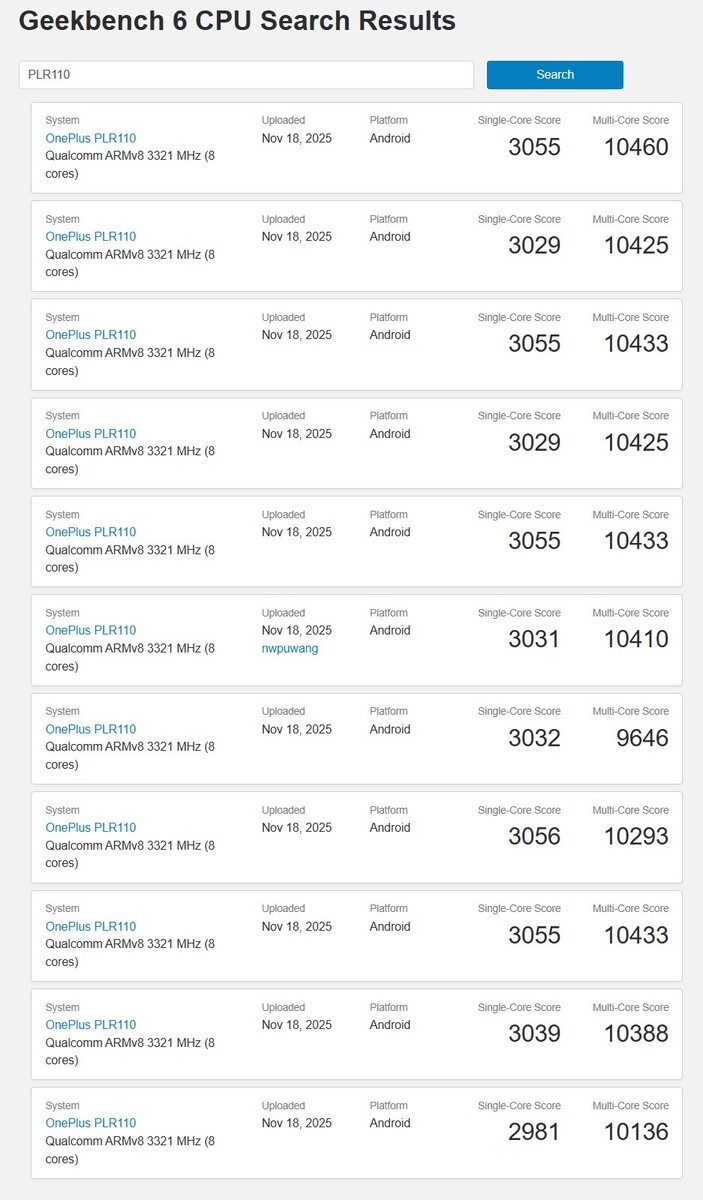This screenshot has width=703, height=1200.
Task: Click the blue Search button
Action: point(554,75)
